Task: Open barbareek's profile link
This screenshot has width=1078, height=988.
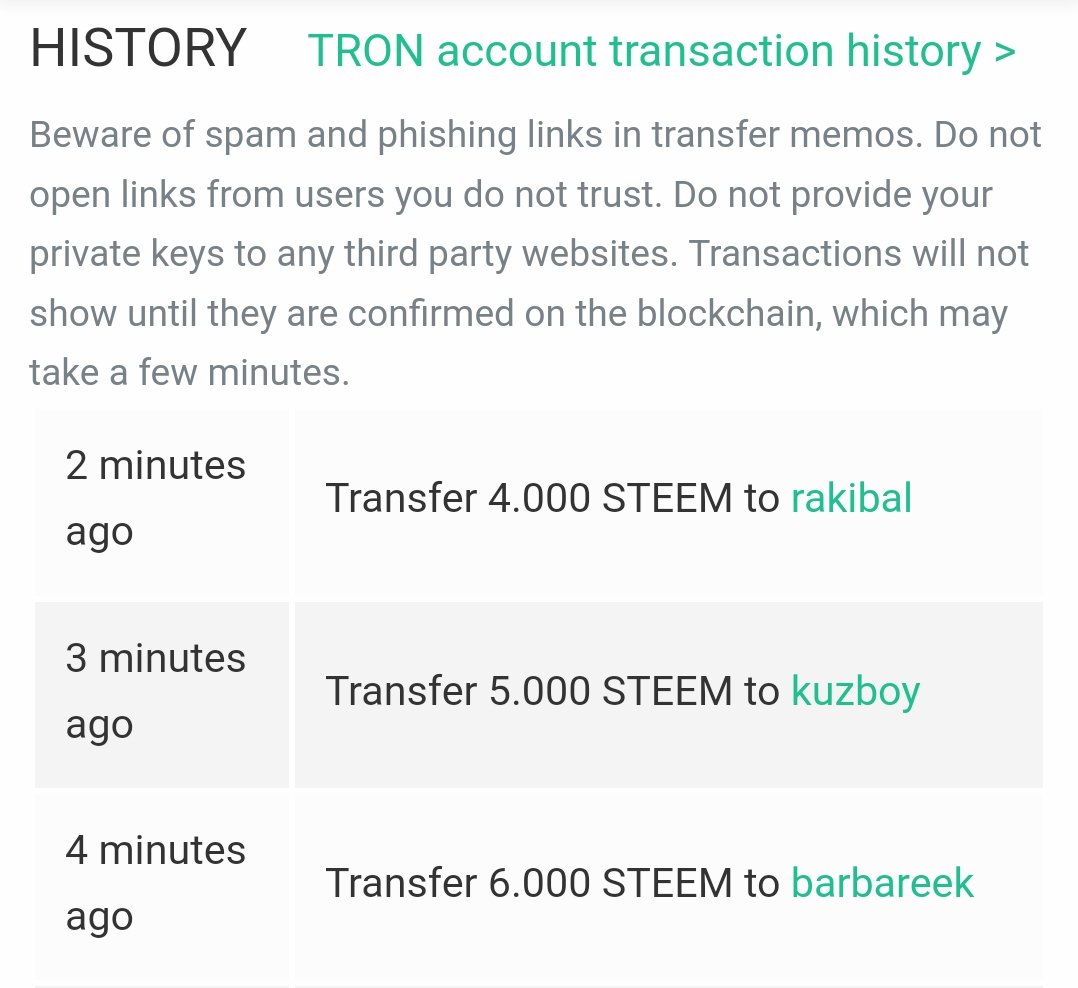Action: [882, 883]
